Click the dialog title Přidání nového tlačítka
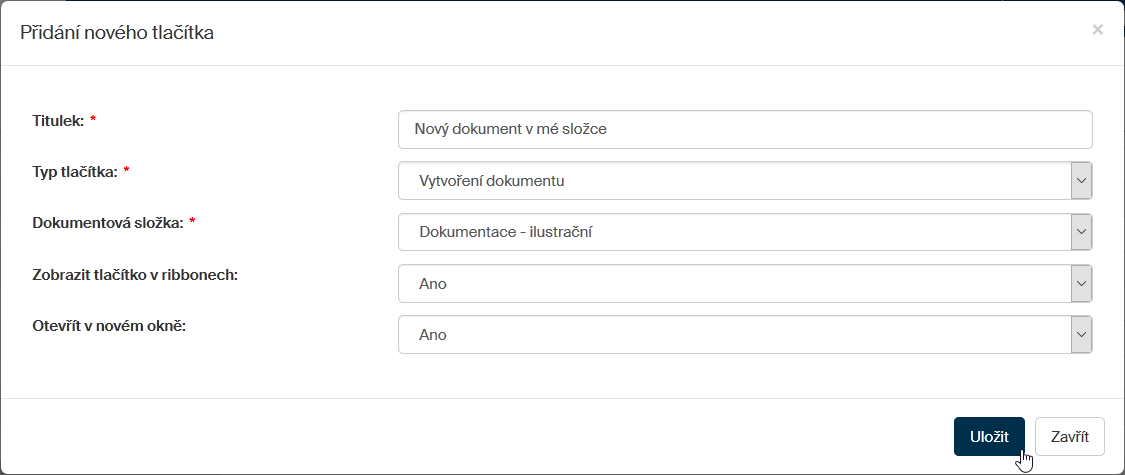 pos(117,33)
